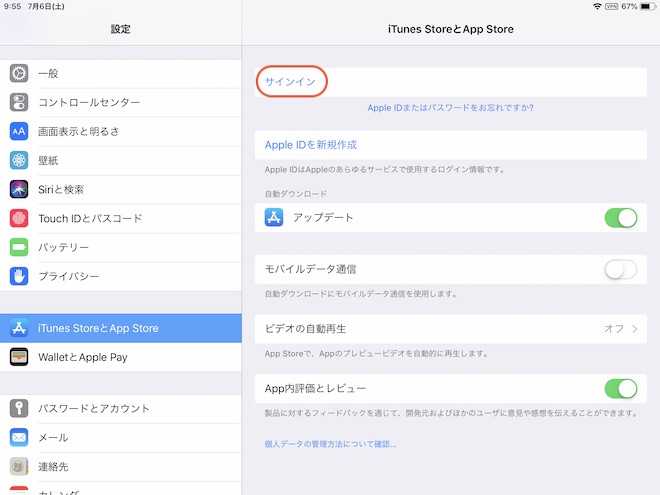Select コントロールセンター menu item

coord(121,102)
